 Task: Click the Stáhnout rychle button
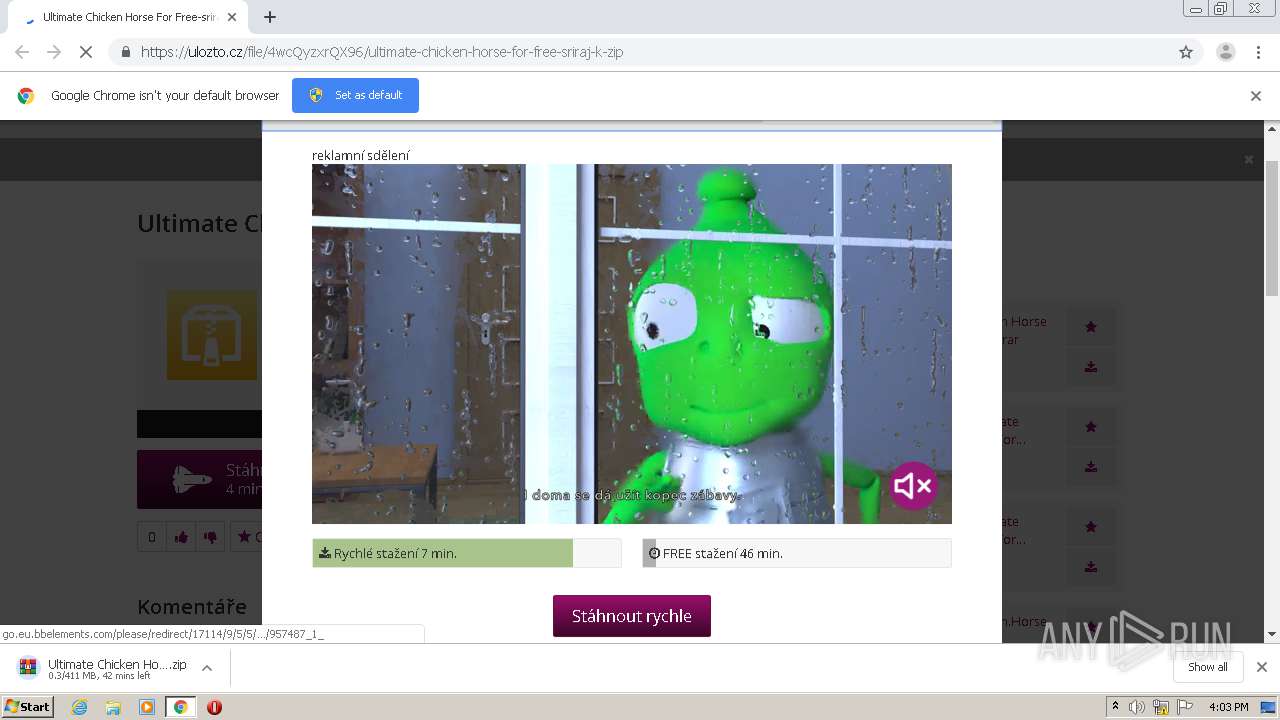click(x=631, y=616)
